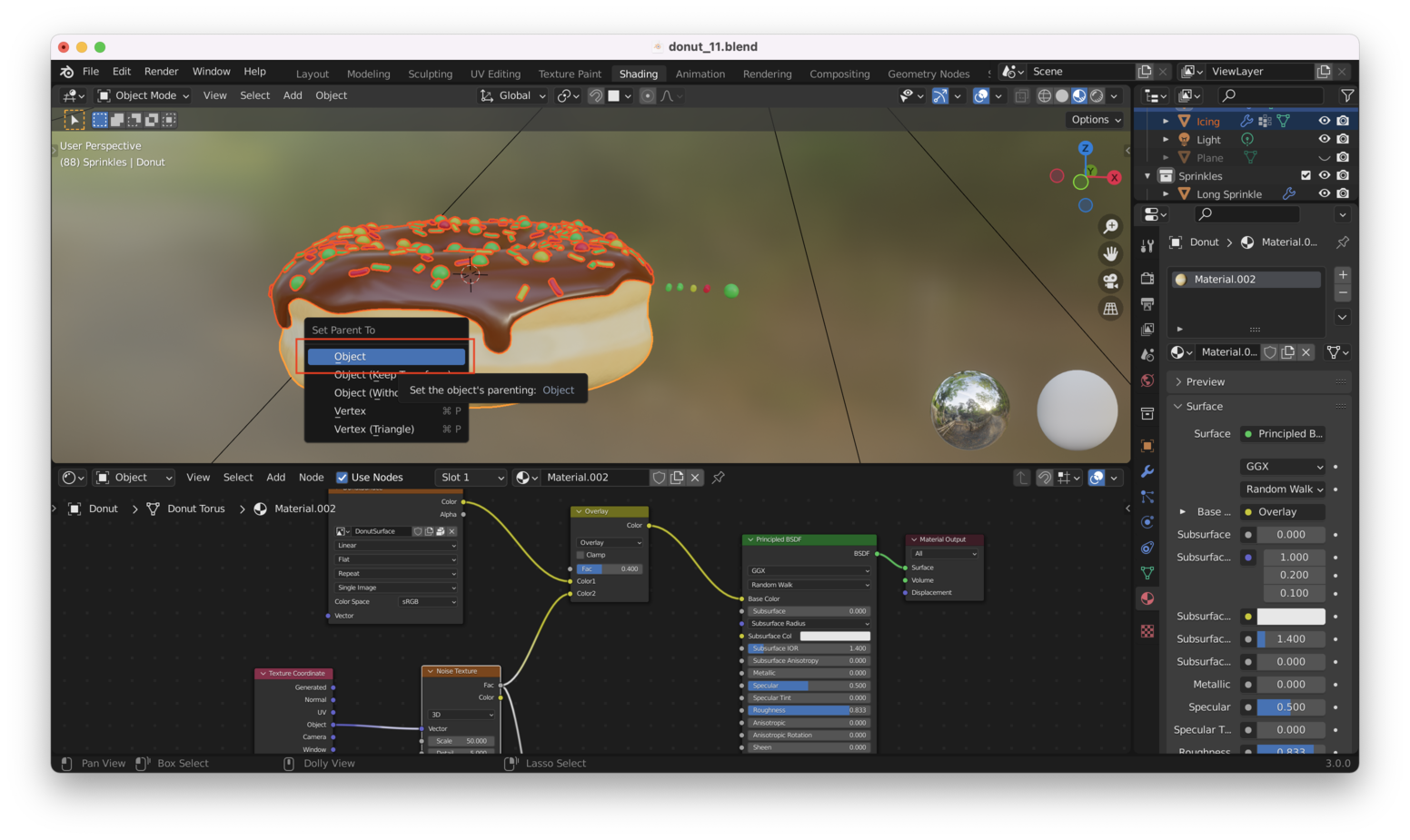
Task: Switch to orthographic grid view icon
Action: pyautogui.click(x=1110, y=309)
